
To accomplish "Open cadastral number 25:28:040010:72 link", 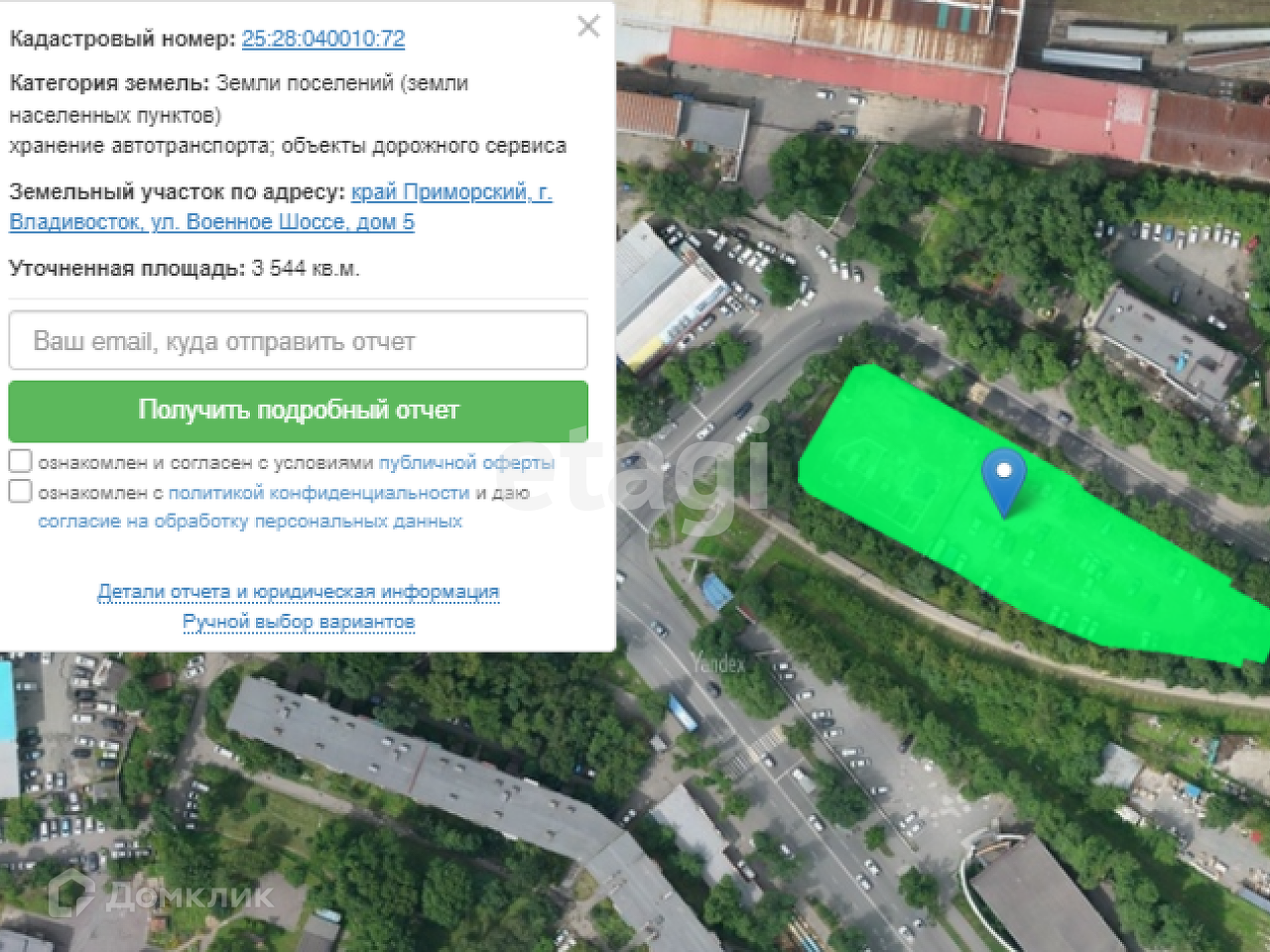I will 323,39.
